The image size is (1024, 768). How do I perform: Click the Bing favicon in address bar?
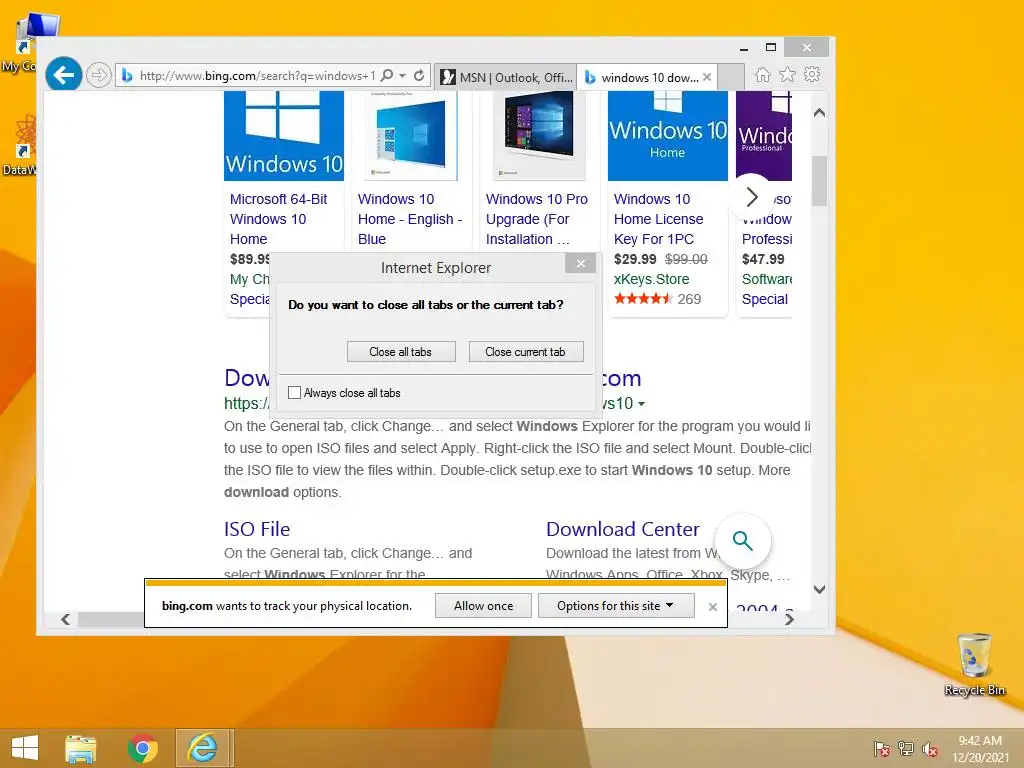click(127, 76)
